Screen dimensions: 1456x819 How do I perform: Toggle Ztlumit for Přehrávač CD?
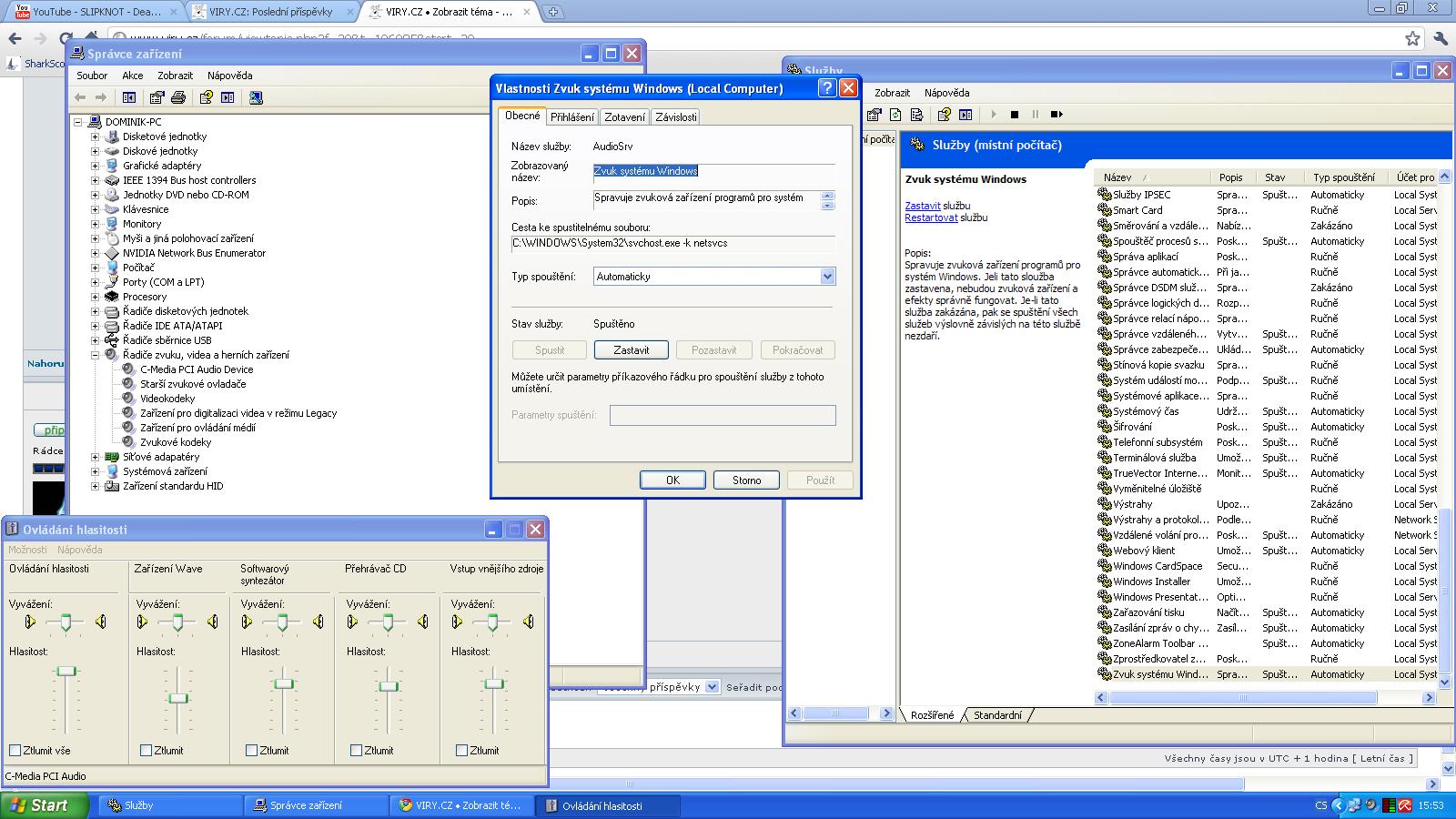click(356, 751)
